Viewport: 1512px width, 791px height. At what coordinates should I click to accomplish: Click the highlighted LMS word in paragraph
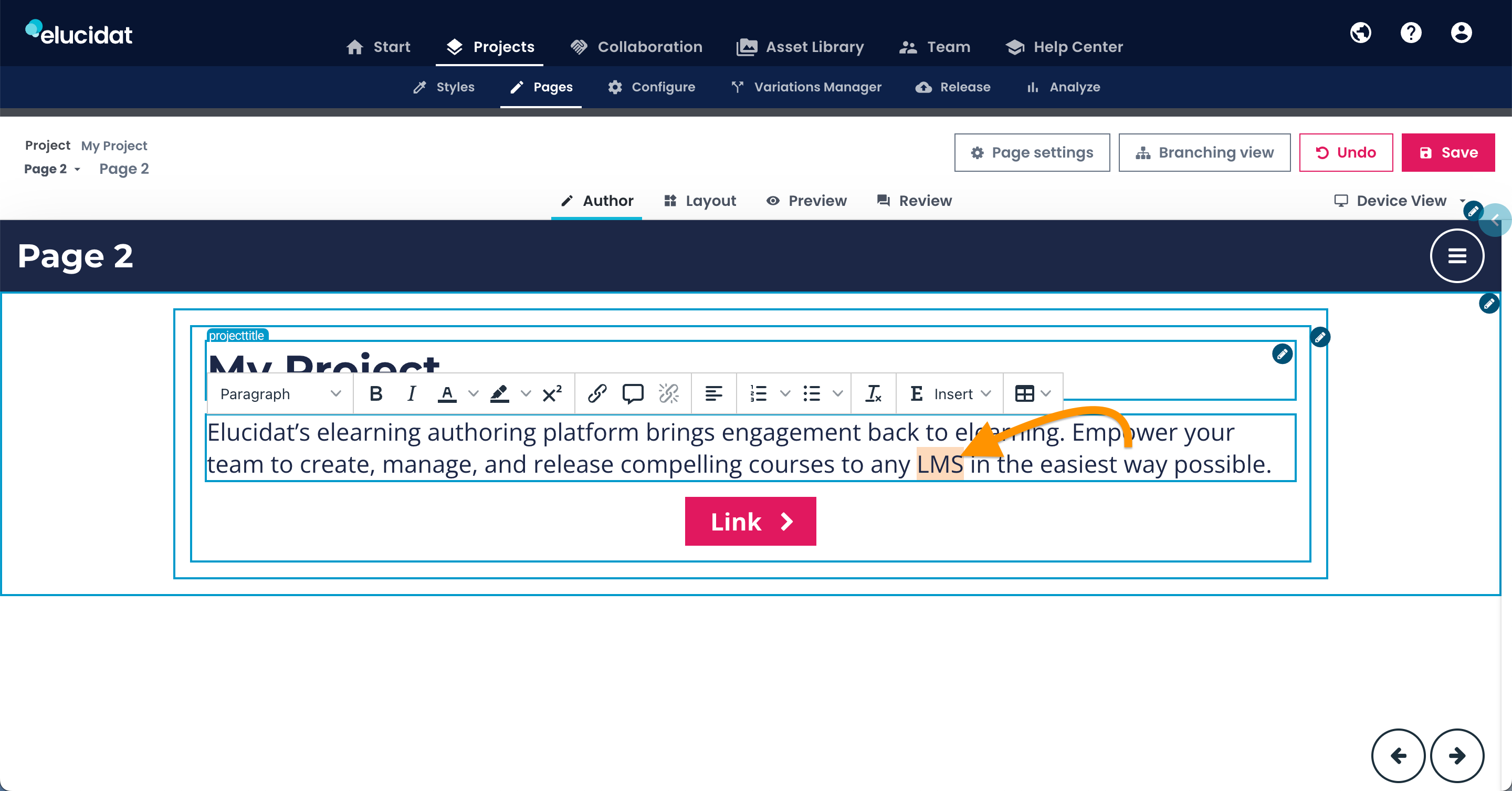(940, 464)
